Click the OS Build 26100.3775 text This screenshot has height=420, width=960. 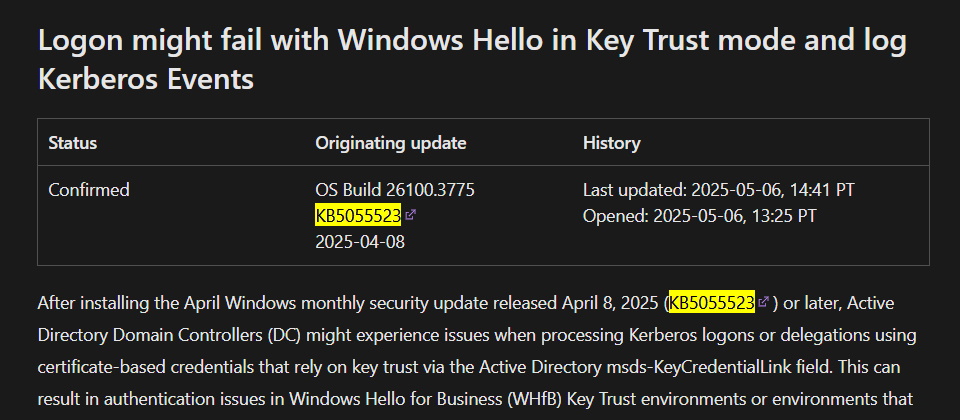pyautogui.click(x=395, y=190)
